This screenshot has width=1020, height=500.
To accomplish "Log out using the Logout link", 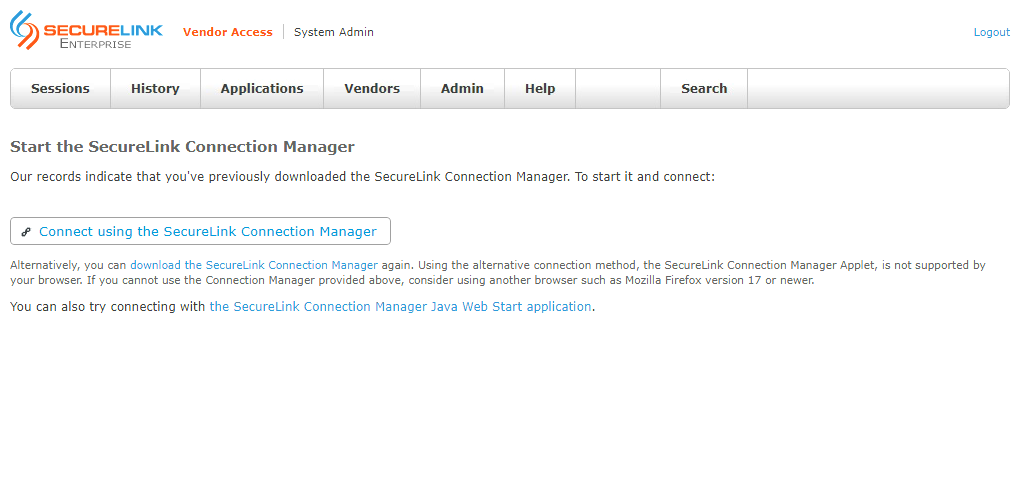I will [x=991, y=32].
